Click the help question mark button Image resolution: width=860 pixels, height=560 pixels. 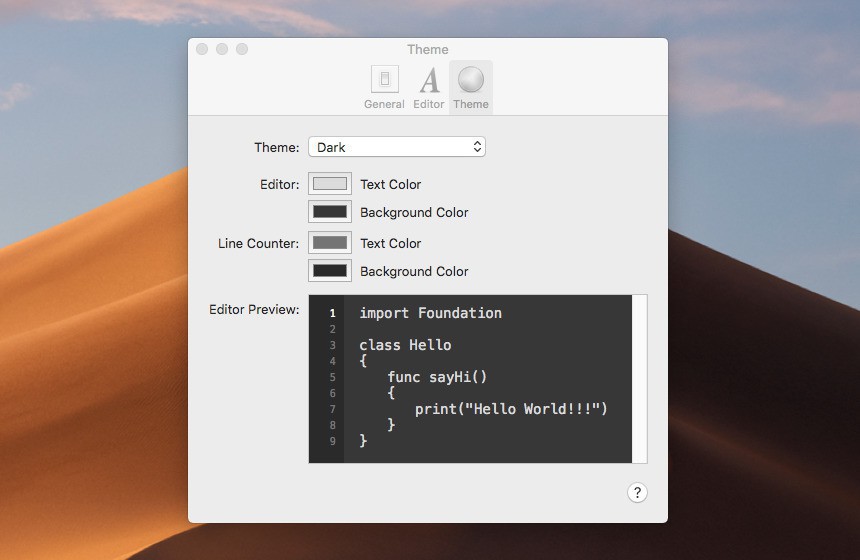click(x=637, y=492)
